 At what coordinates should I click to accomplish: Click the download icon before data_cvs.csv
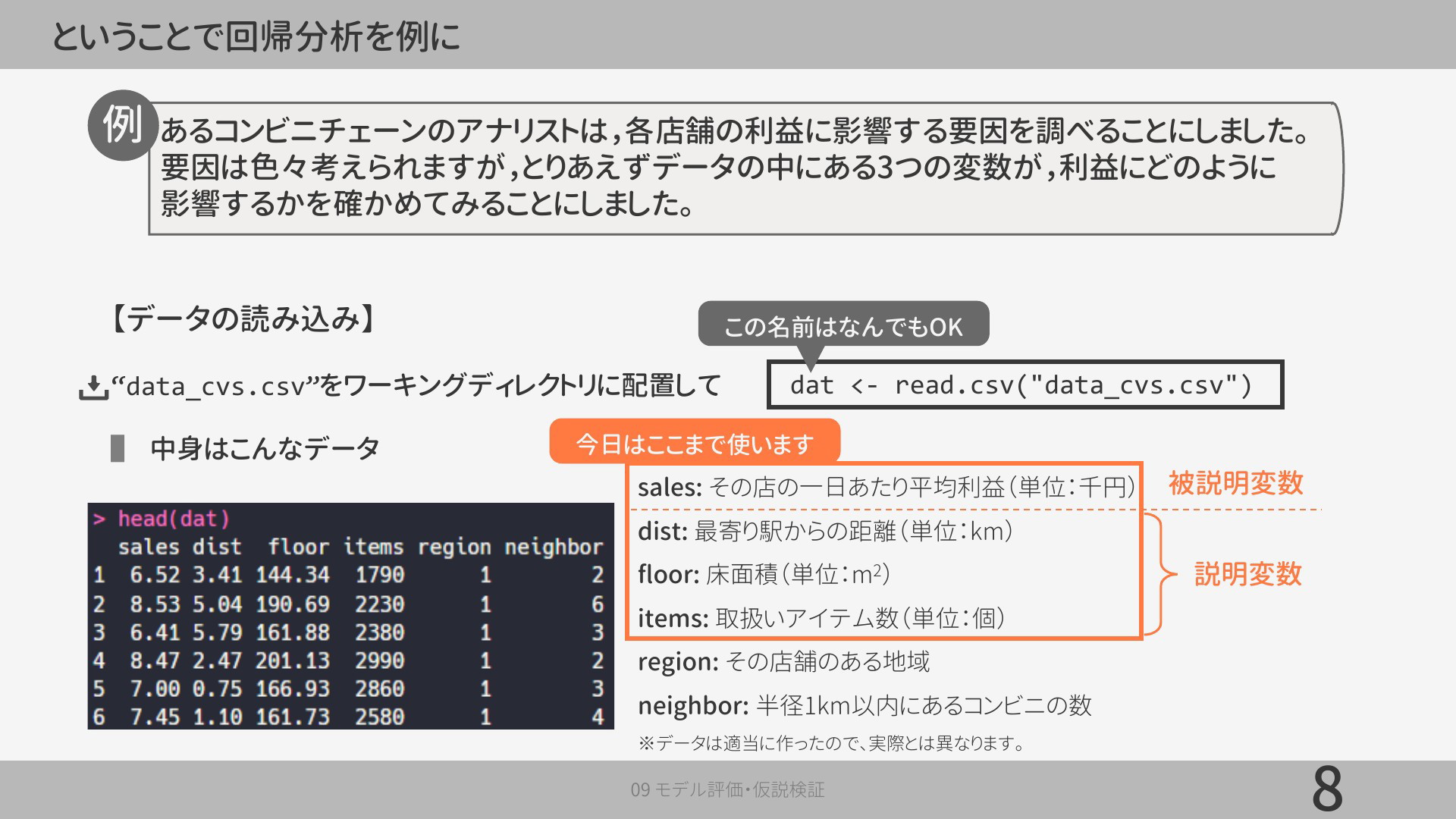pyautogui.click(x=93, y=388)
